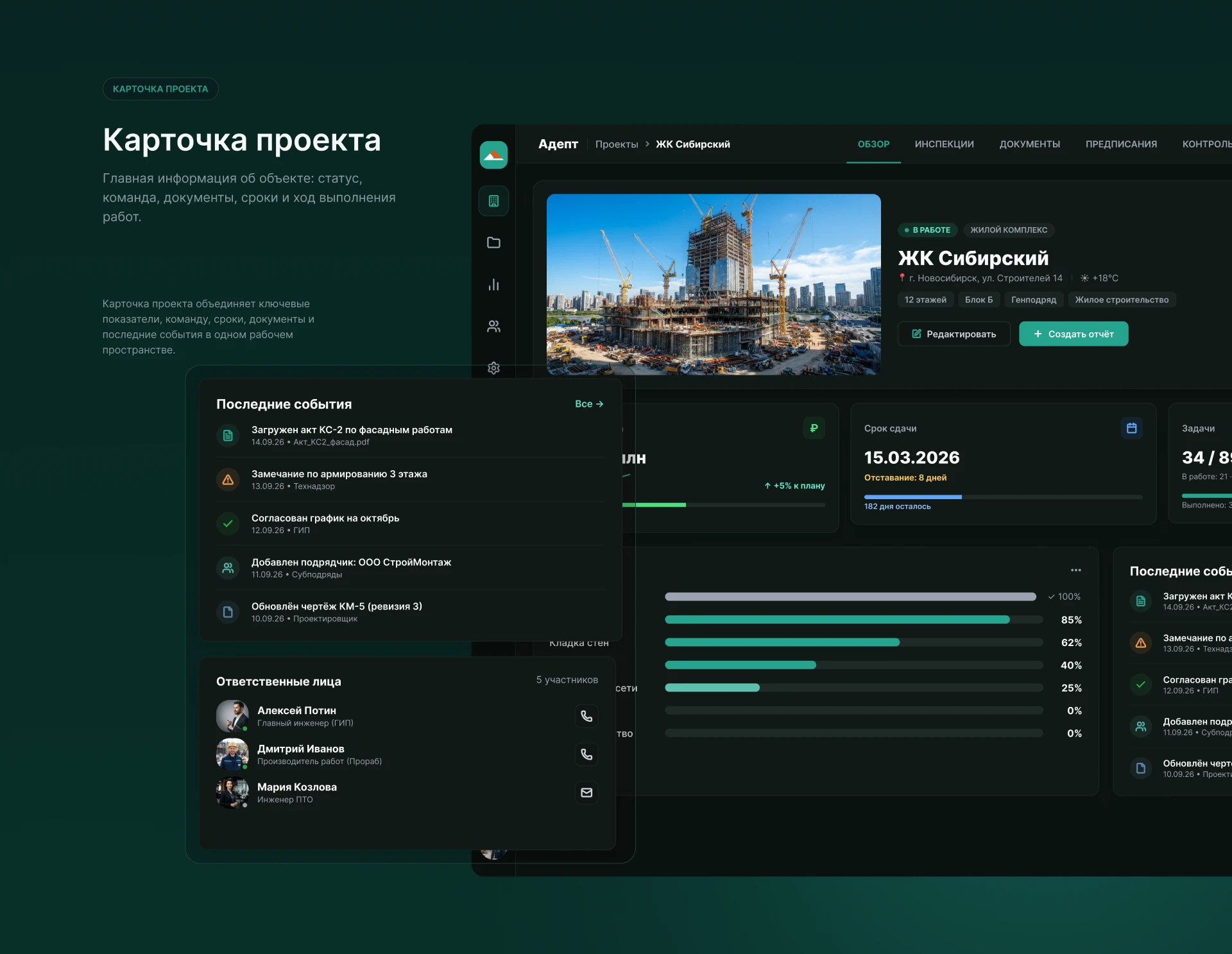The width and height of the screenshot is (1232, 954).
Task: Click the ruble budget icon
Action: pyautogui.click(x=814, y=428)
